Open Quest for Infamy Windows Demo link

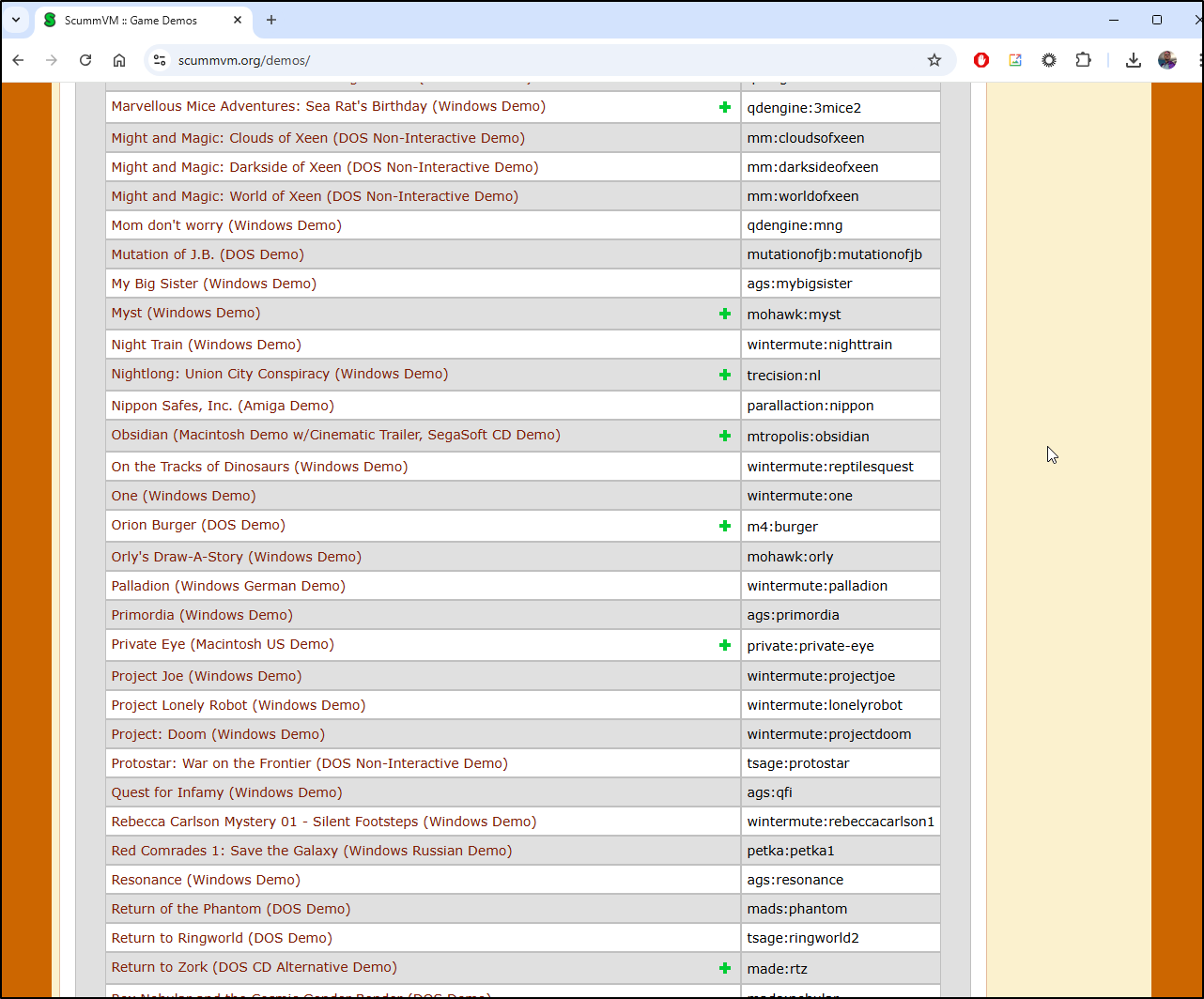[x=227, y=792]
